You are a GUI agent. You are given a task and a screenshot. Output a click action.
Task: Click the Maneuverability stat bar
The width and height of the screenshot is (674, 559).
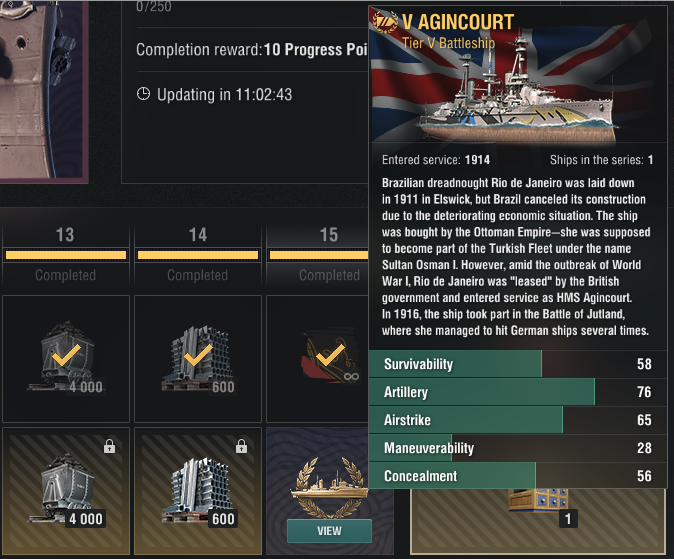point(518,448)
